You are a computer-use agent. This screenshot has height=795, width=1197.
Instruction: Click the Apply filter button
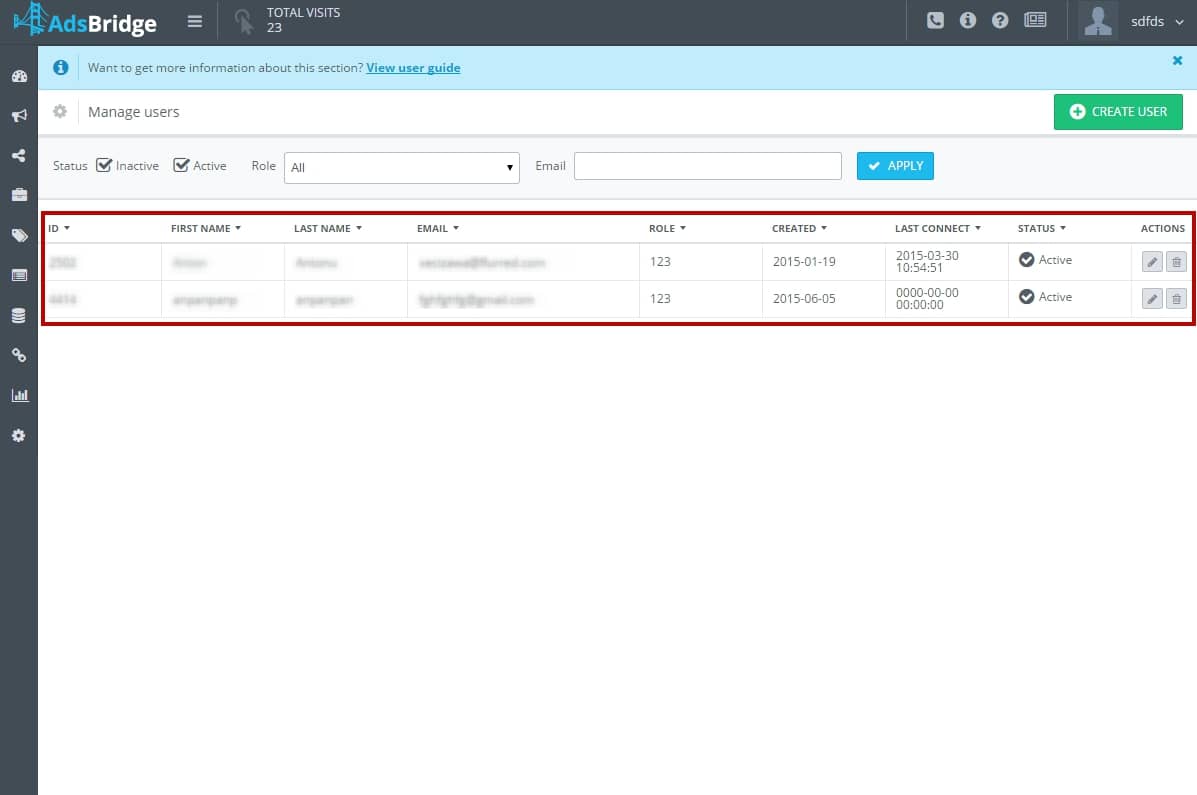click(895, 166)
